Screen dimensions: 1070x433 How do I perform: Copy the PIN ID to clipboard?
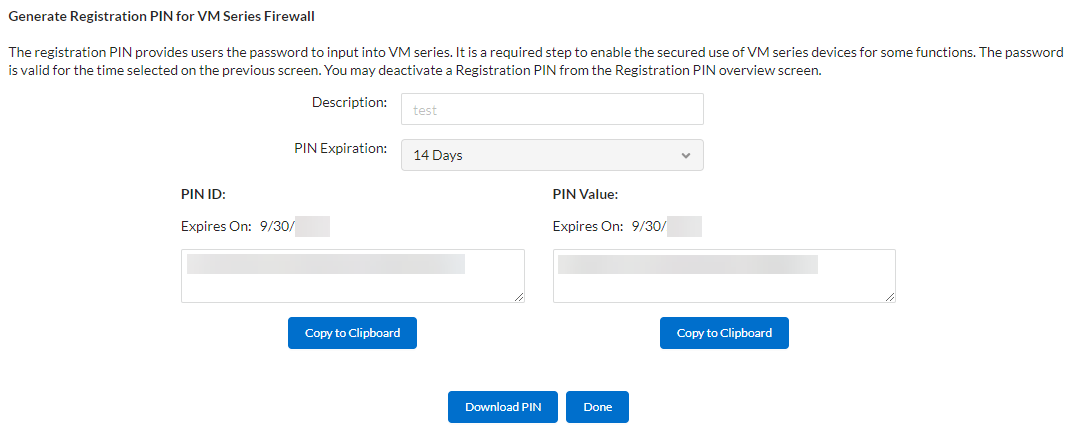[352, 333]
